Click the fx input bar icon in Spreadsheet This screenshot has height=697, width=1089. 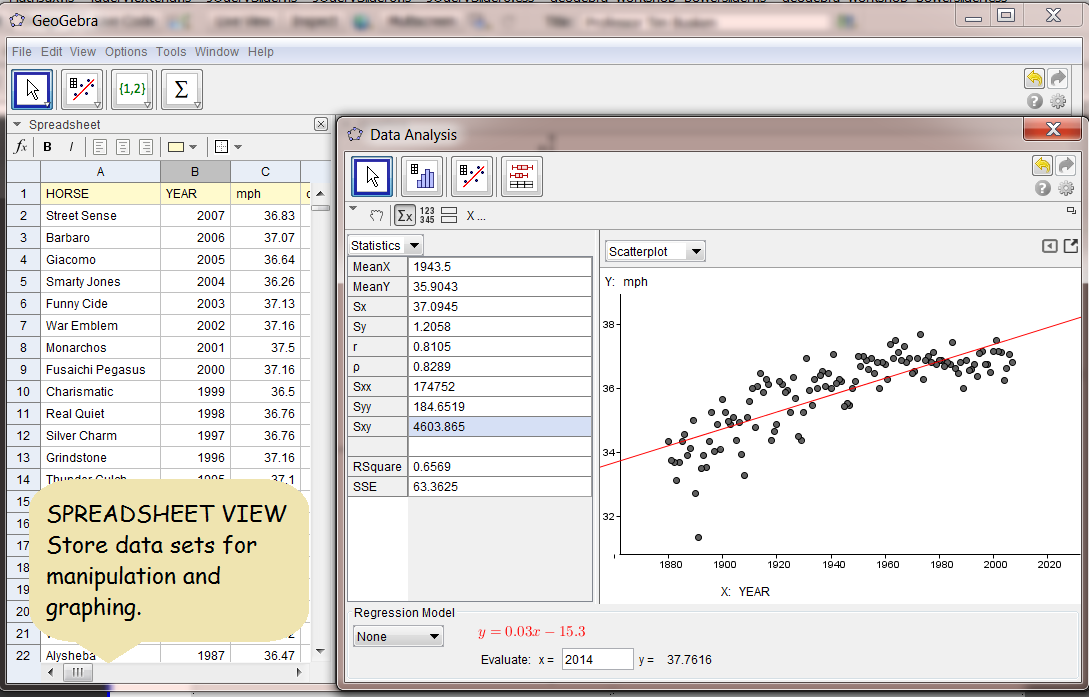tap(20, 147)
